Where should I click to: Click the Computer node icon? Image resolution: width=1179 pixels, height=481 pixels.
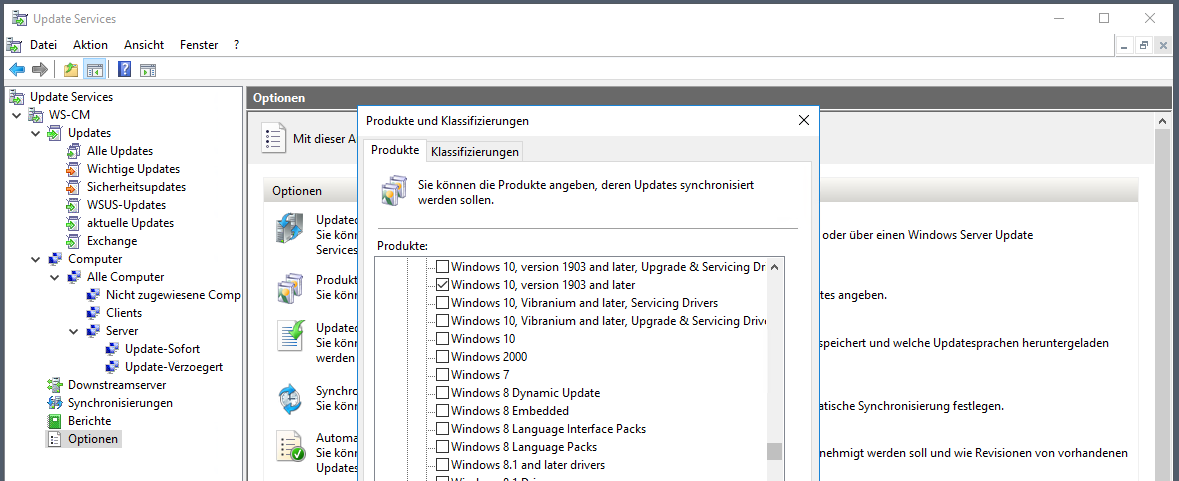(55, 259)
